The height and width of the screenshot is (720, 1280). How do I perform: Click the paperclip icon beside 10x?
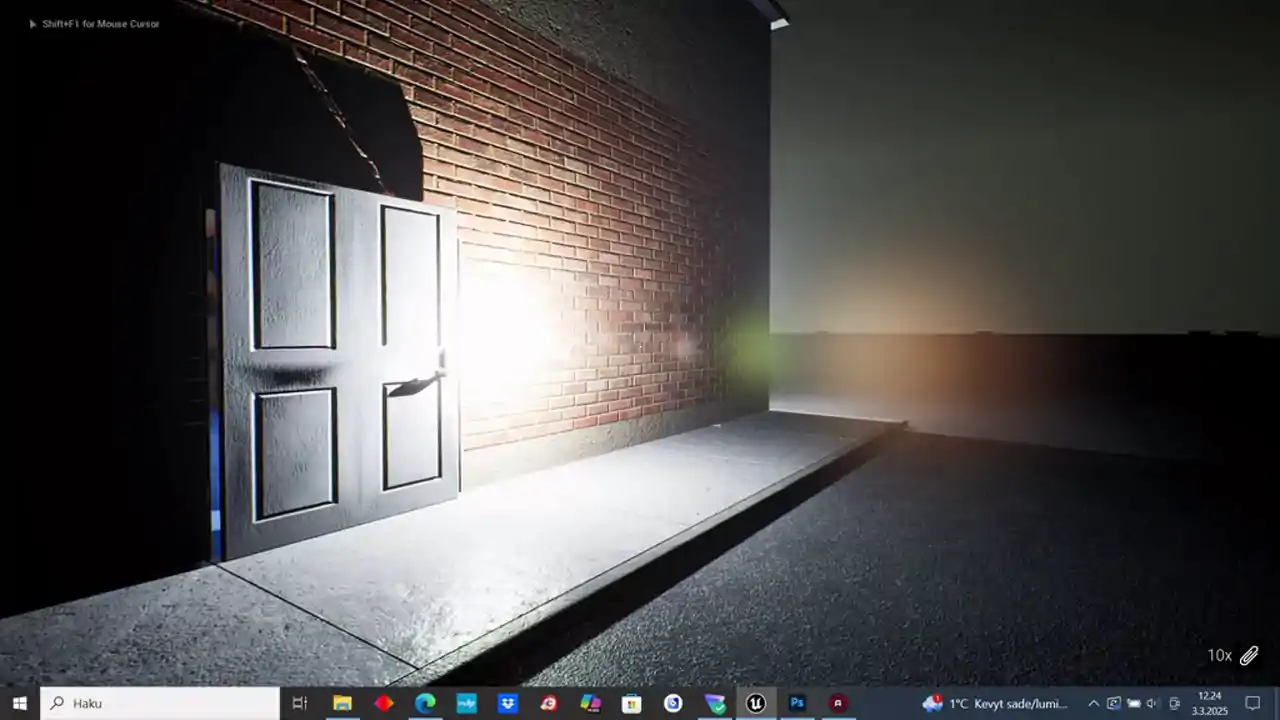tap(1249, 656)
